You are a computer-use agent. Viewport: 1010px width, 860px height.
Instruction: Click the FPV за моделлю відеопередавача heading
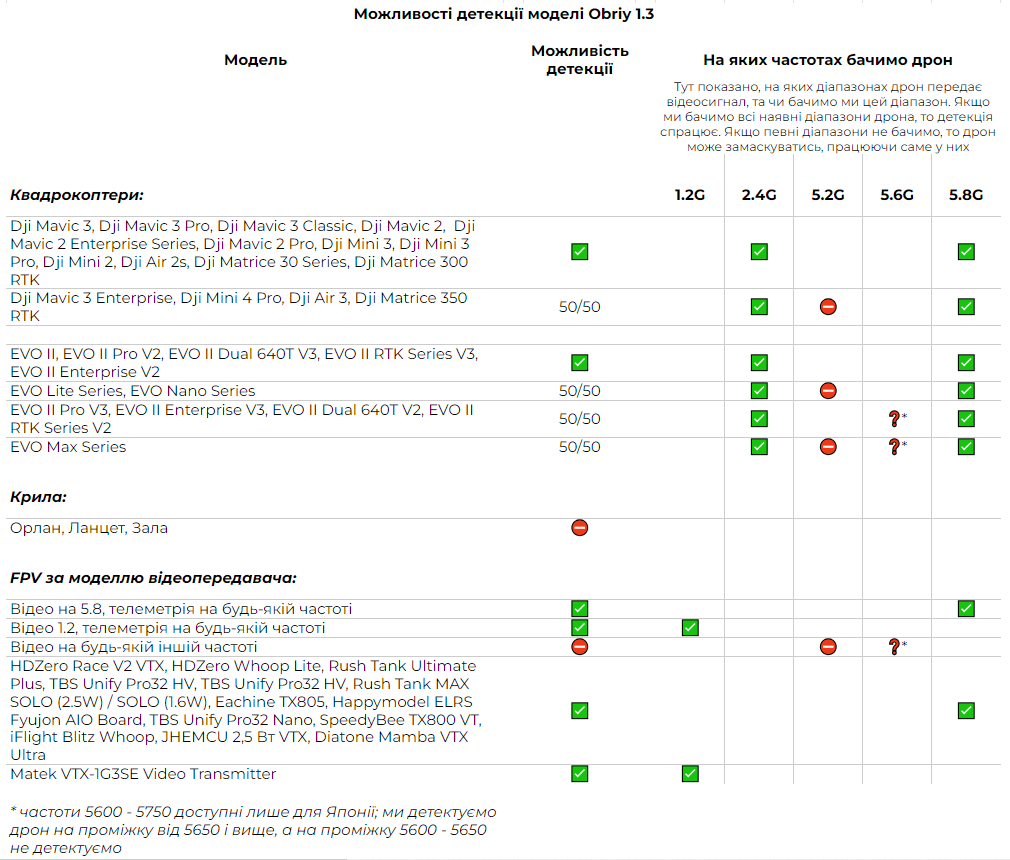(153, 578)
